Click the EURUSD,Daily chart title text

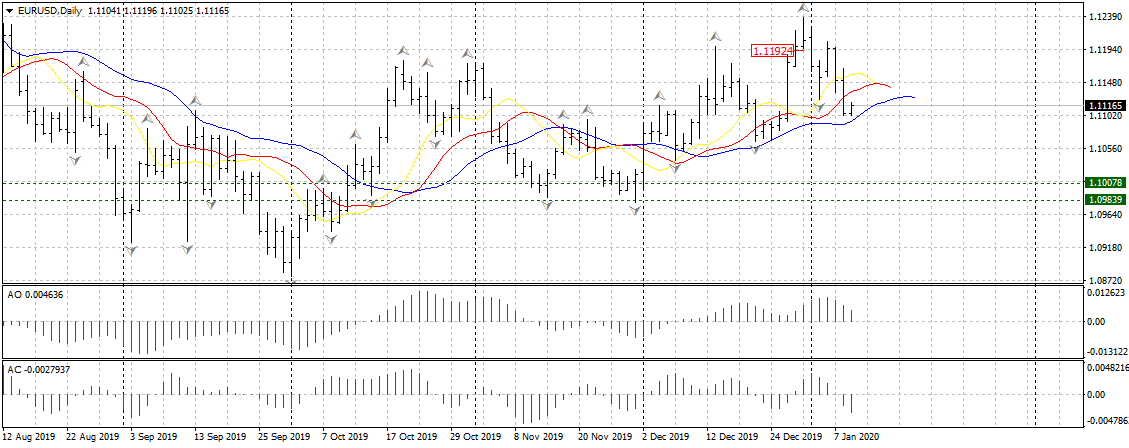pos(51,11)
